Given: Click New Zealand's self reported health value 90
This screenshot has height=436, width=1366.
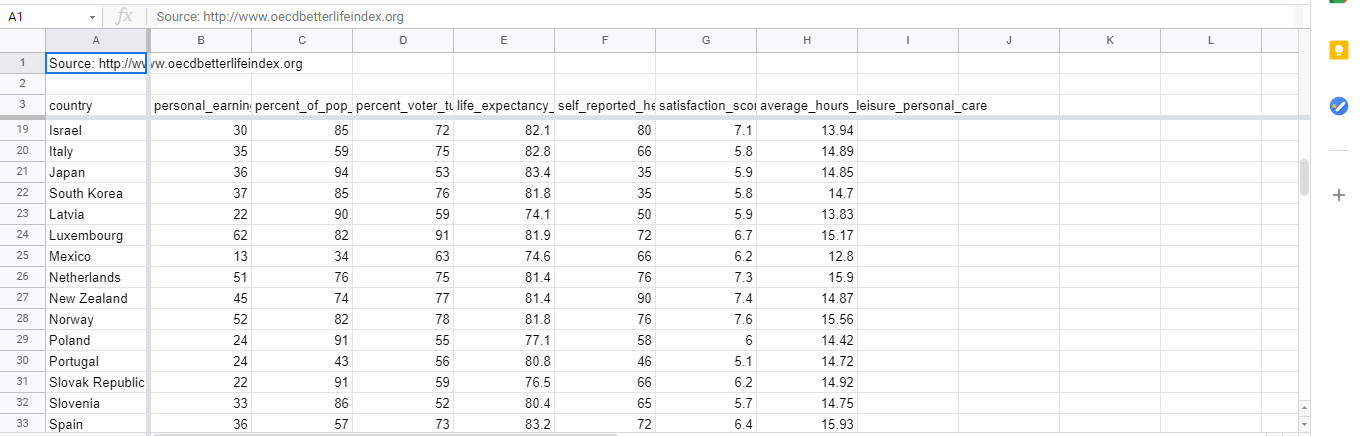Looking at the screenshot, I should (x=605, y=298).
